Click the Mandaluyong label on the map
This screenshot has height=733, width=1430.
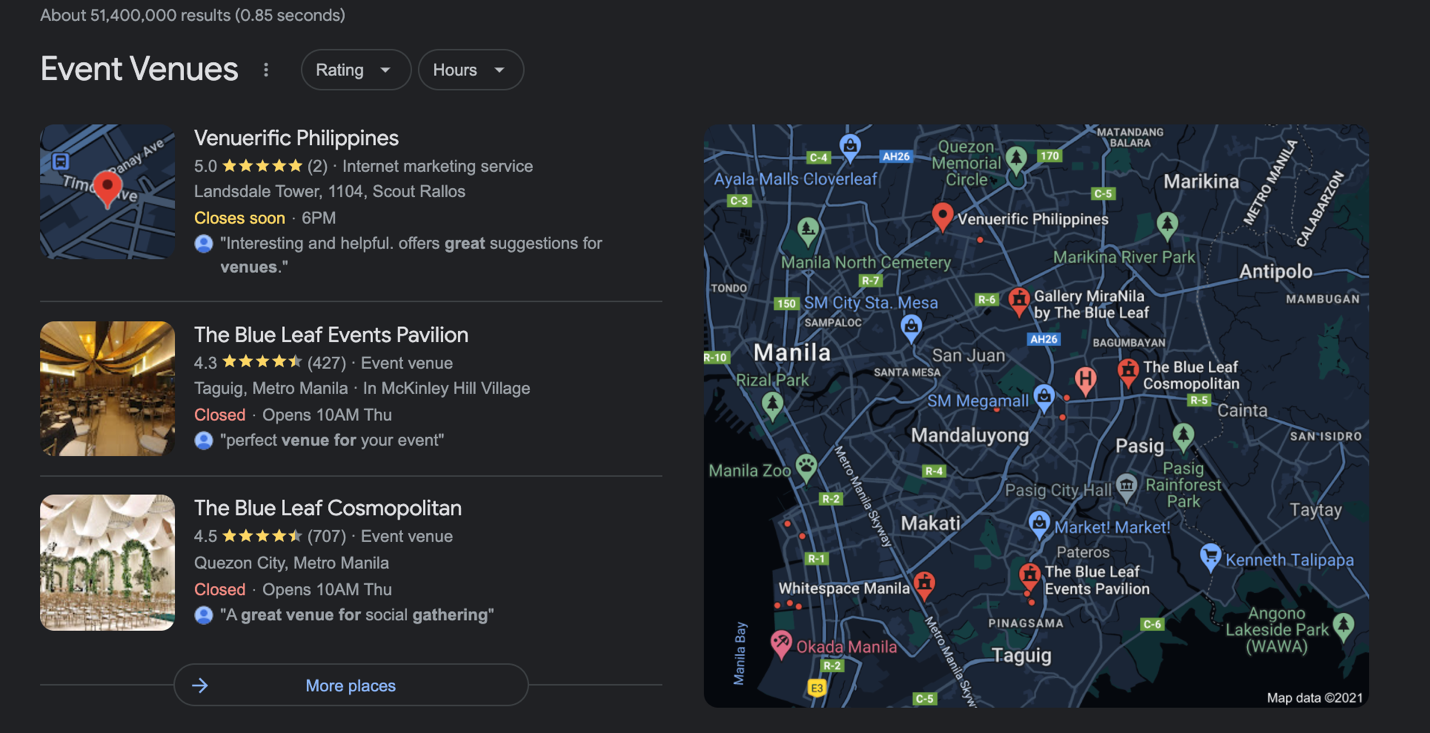click(x=970, y=435)
